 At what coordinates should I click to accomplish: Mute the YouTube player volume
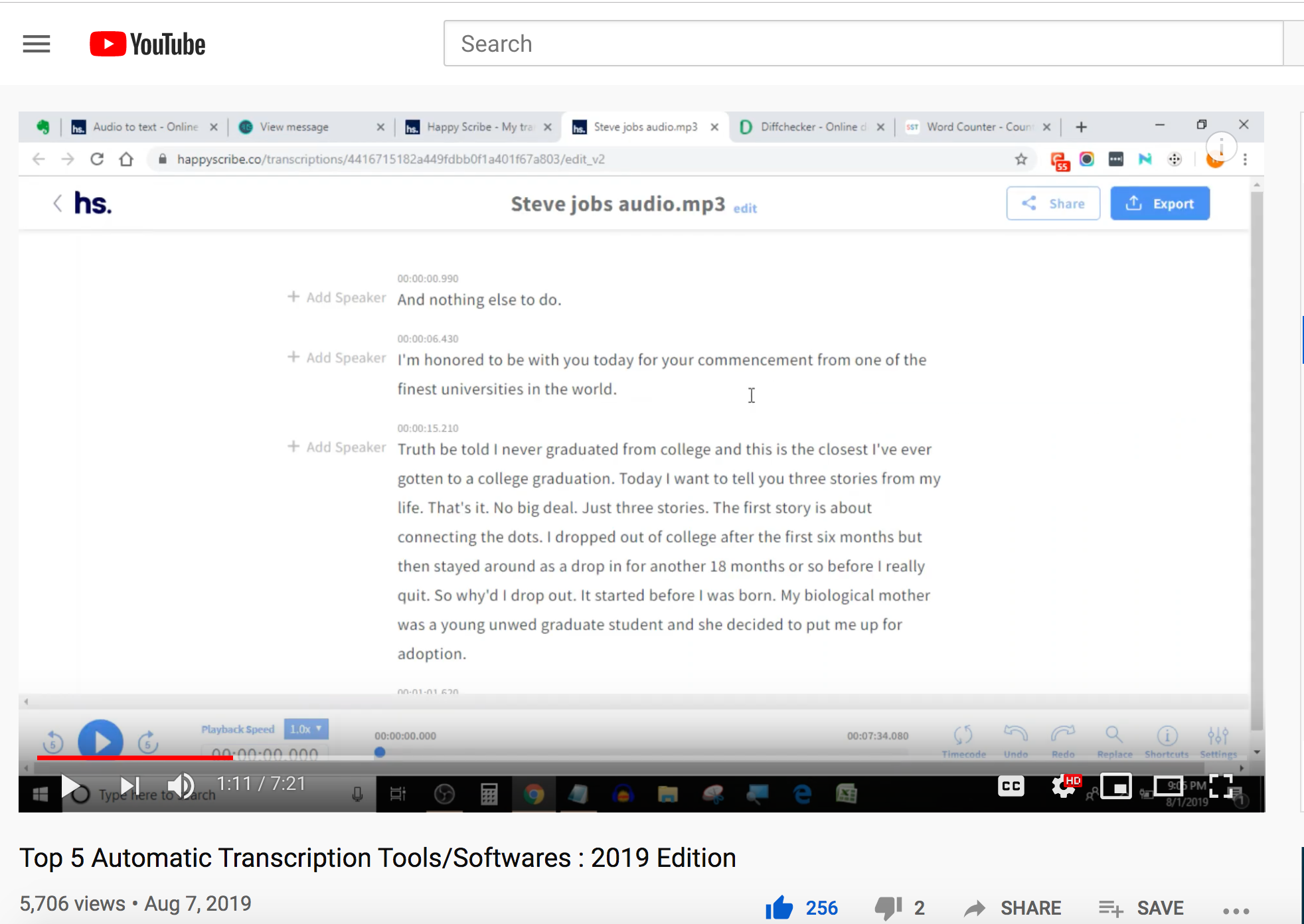[181, 786]
